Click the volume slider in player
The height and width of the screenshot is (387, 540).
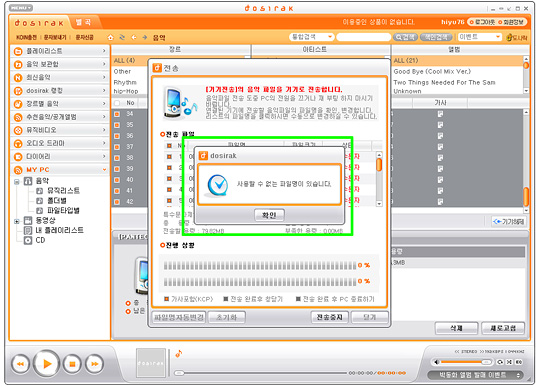[466, 362]
